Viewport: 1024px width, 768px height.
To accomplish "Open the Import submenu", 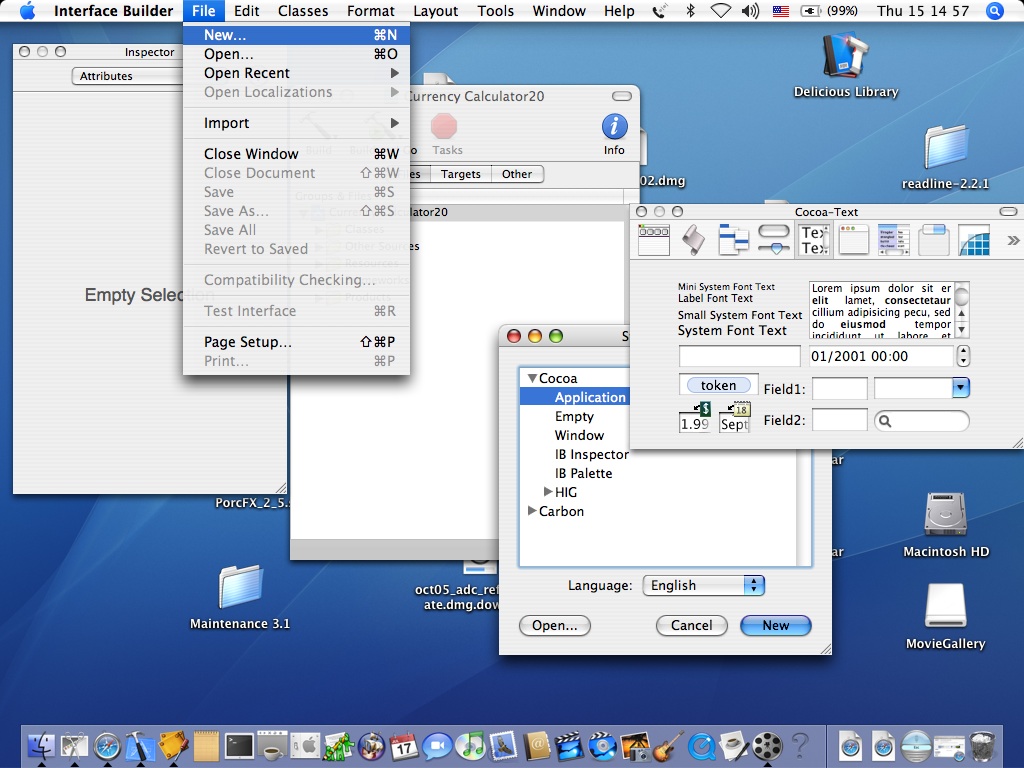I will coord(296,123).
